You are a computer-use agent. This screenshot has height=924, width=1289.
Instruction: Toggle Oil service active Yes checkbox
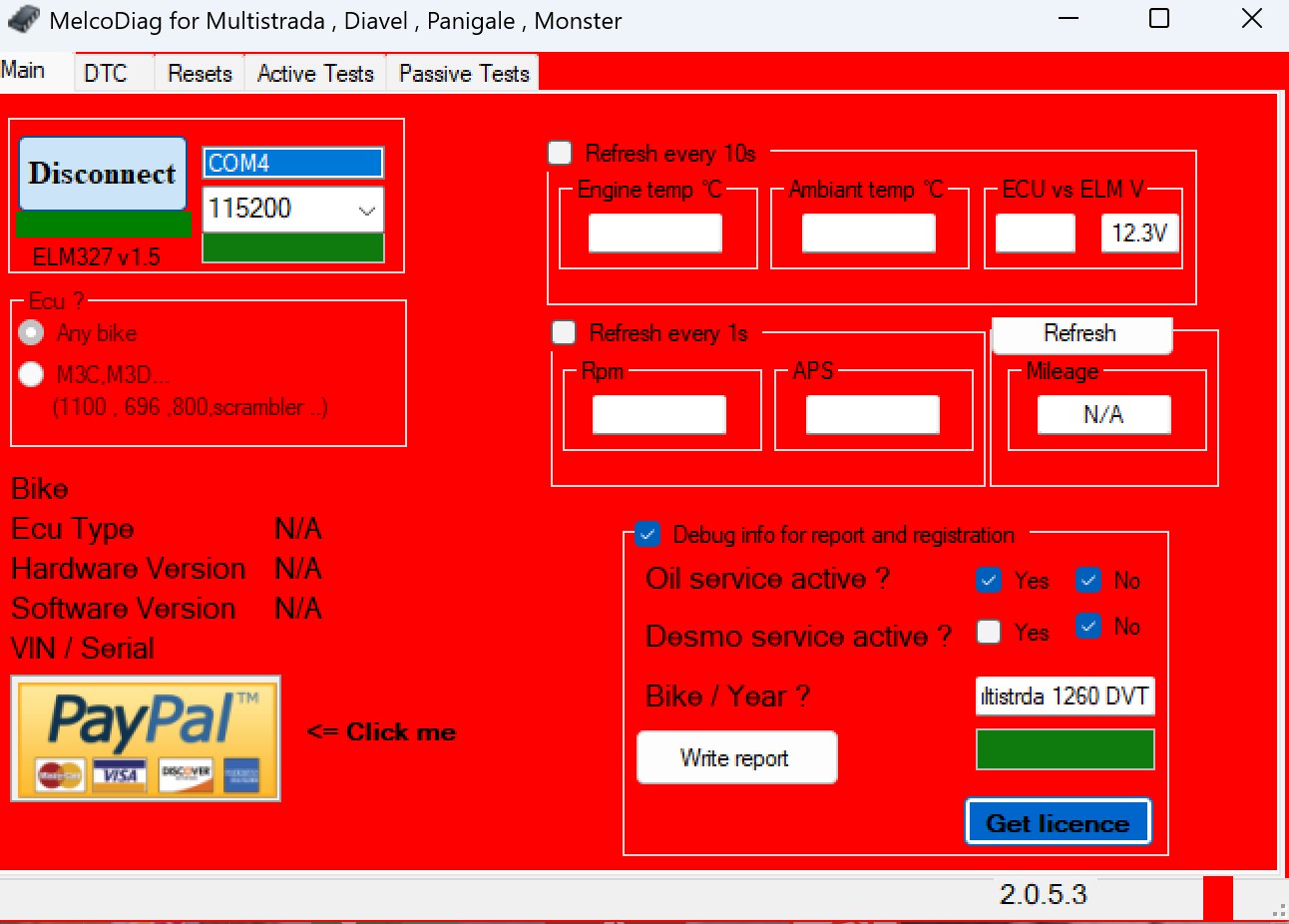[989, 580]
